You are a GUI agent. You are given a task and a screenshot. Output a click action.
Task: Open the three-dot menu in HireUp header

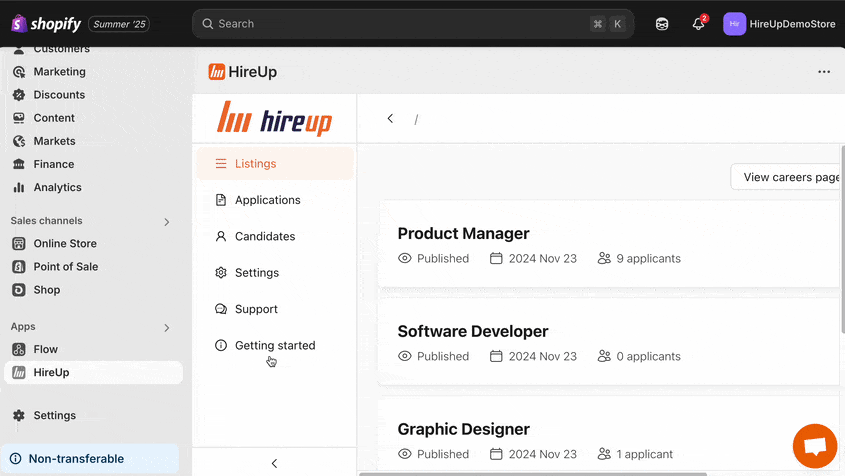tap(824, 72)
